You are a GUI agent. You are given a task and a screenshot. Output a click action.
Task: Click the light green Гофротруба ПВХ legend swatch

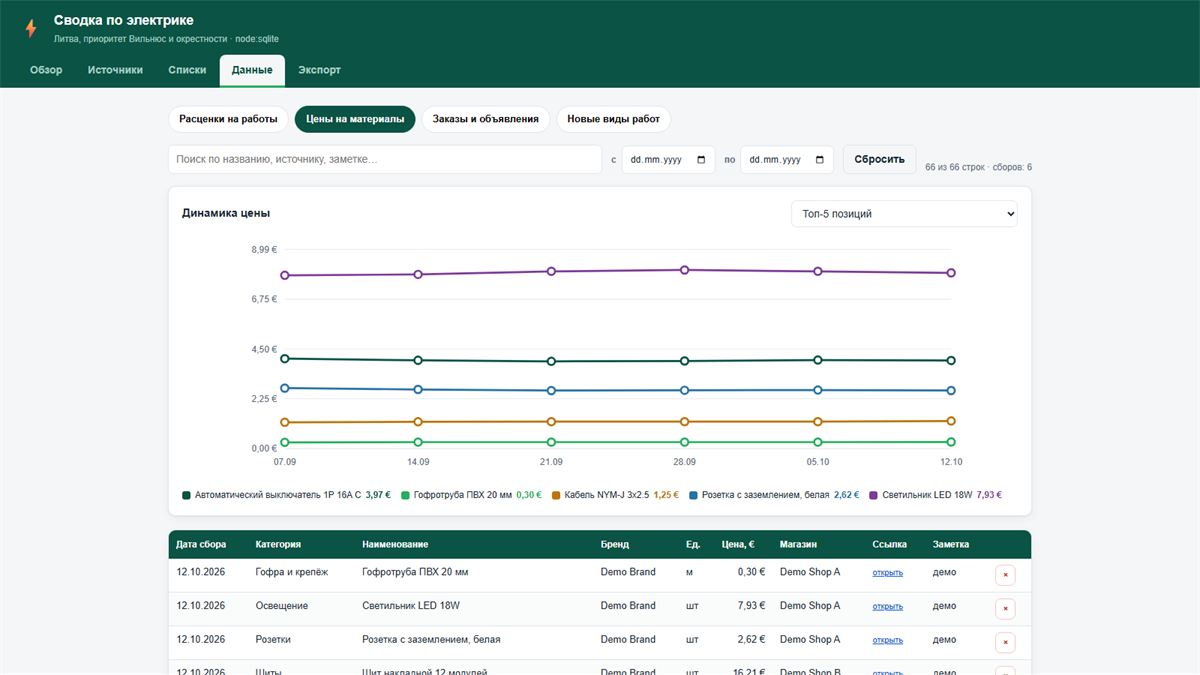pos(405,495)
